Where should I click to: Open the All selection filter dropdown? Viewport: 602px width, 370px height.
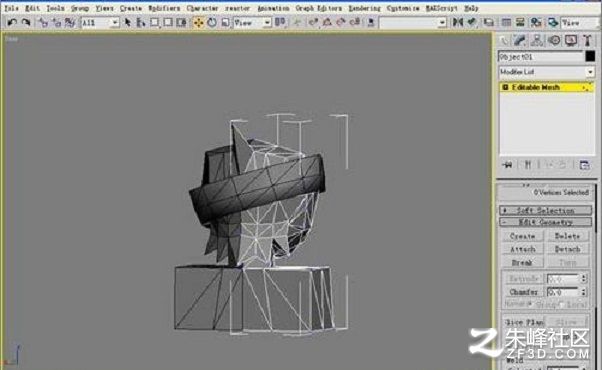click(x=100, y=23)
